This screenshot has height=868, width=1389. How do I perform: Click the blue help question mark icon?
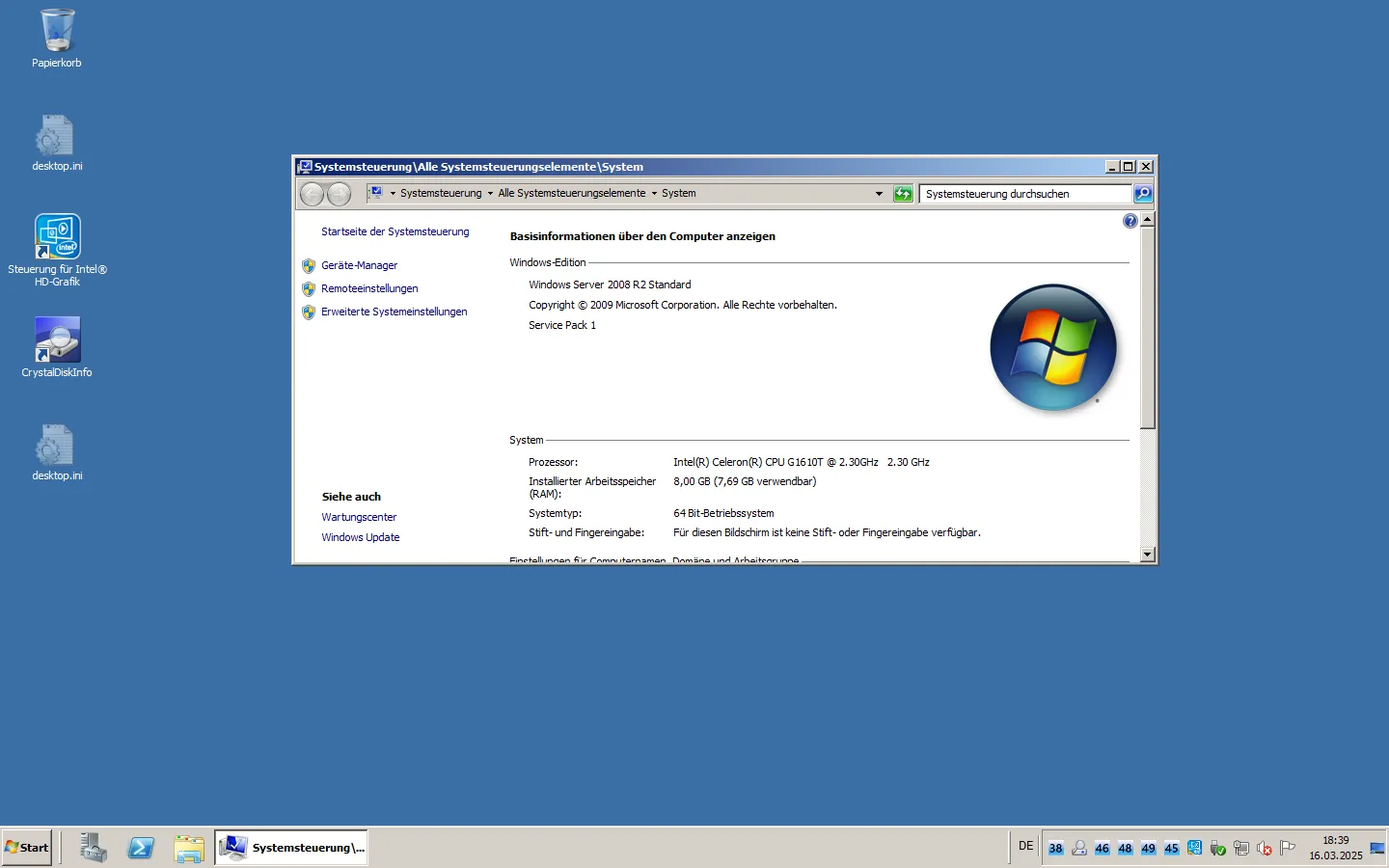click(x=1130, y=222)
